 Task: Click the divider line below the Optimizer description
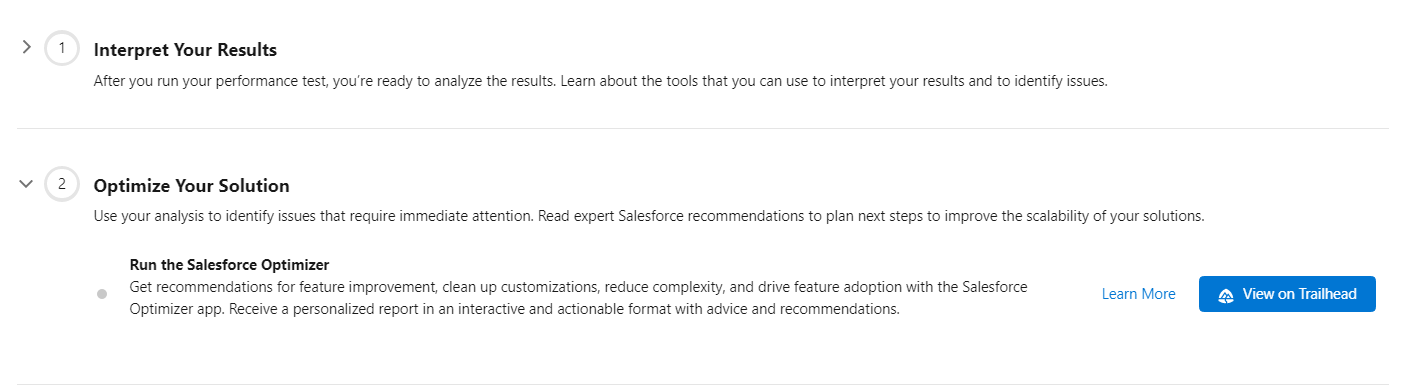click(703, 384)
